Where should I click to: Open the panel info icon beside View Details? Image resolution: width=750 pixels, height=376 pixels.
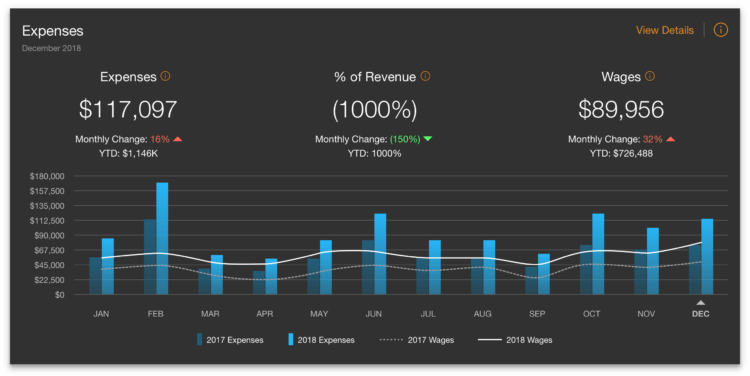[x=720, y=30]
